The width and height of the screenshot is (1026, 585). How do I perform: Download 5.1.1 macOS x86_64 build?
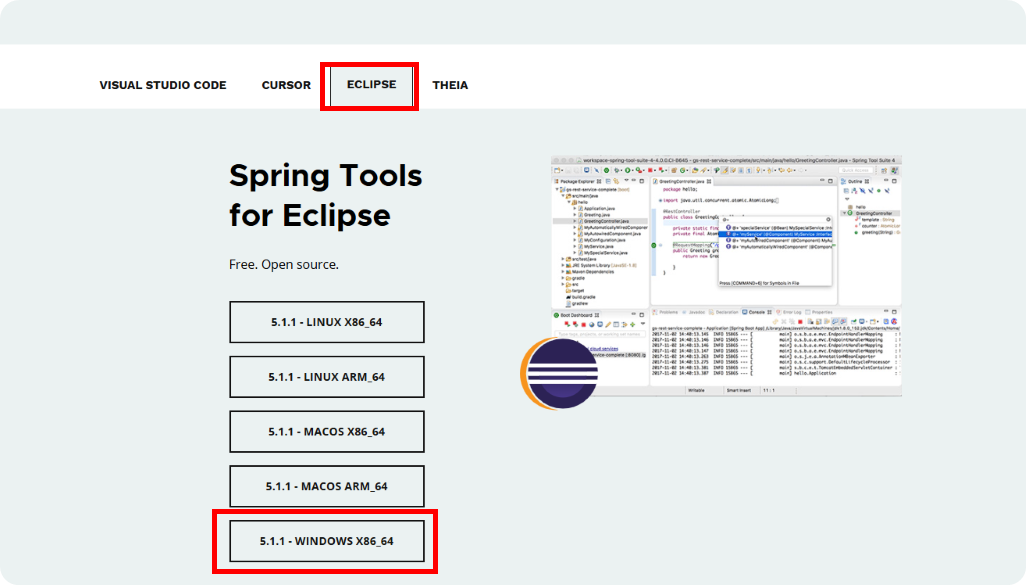pyautogui.click(x=327, y=432)
